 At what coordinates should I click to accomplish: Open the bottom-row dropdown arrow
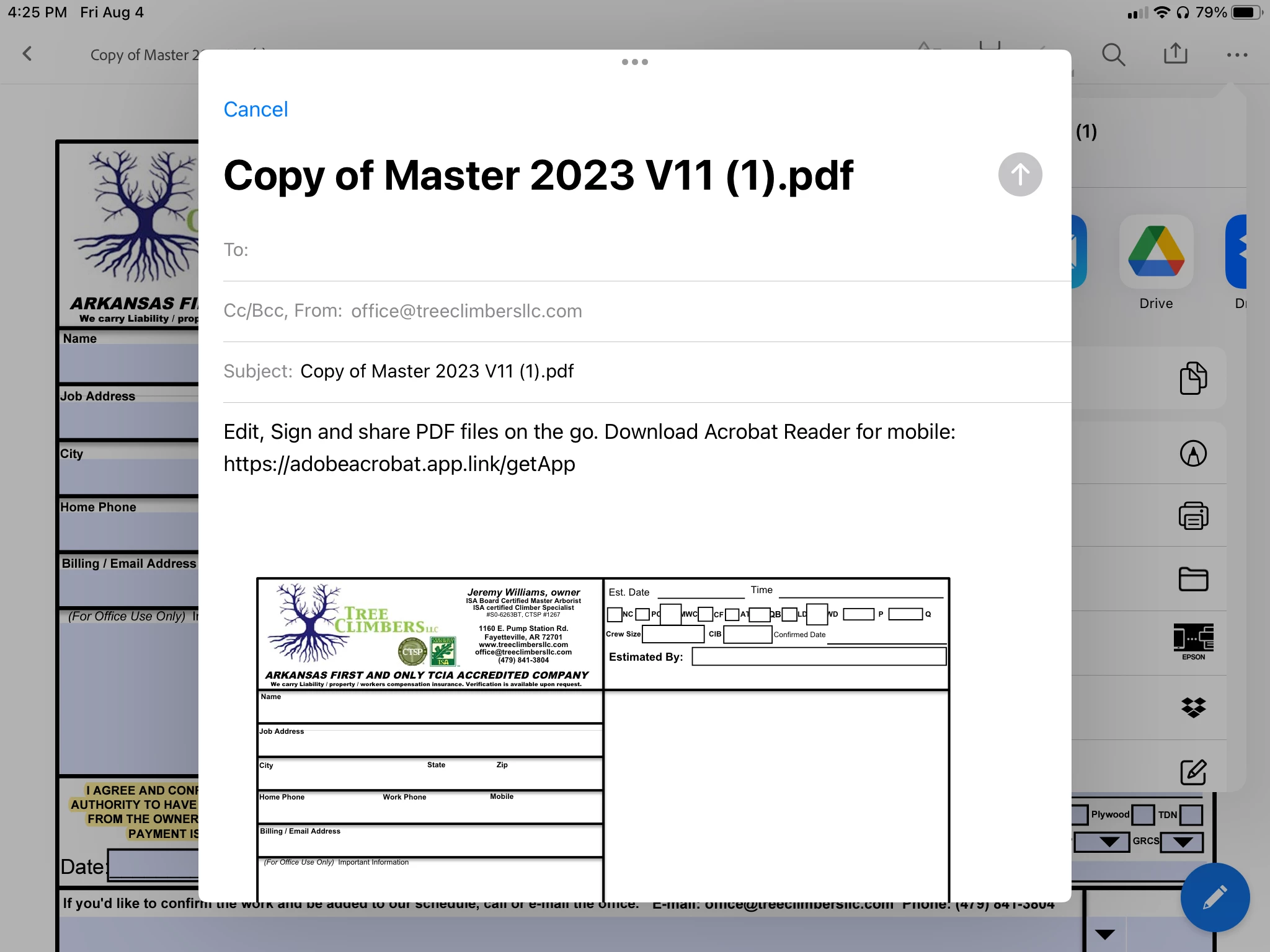(1105, 934)
